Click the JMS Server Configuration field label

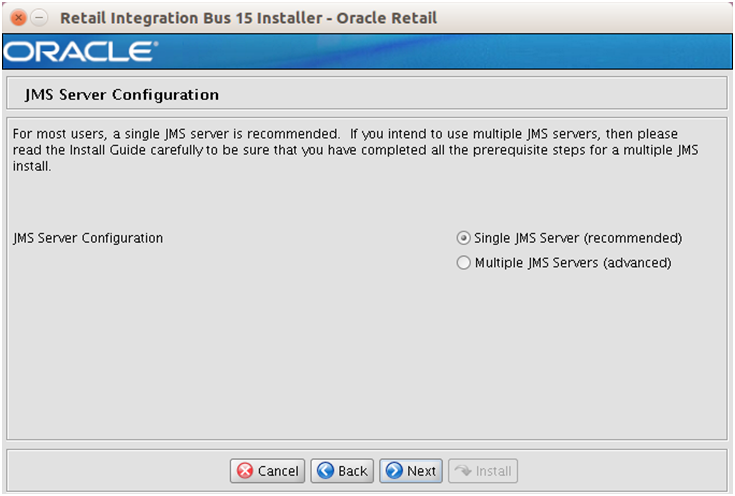pos(88,238)
